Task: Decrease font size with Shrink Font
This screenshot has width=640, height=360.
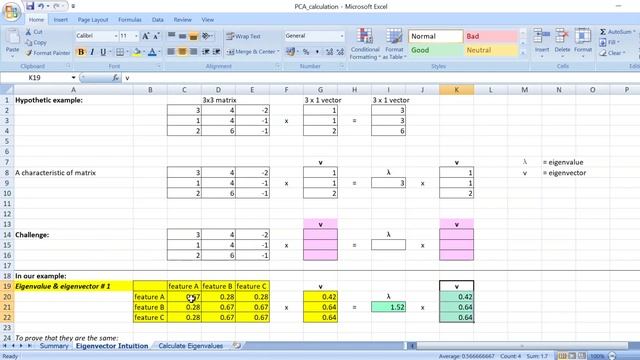Action: click(156, 36)
